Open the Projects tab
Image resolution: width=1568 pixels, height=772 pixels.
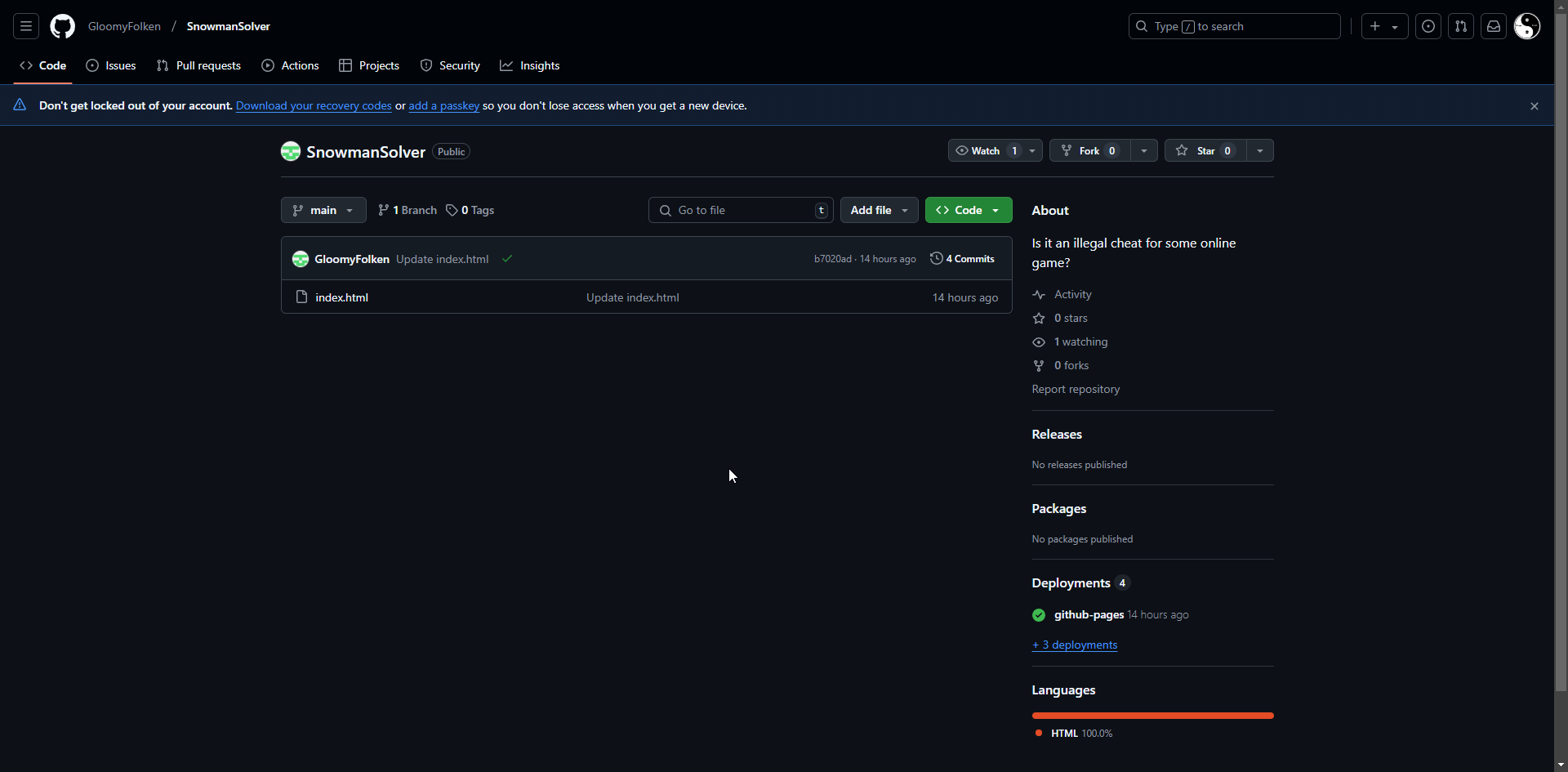369,65
